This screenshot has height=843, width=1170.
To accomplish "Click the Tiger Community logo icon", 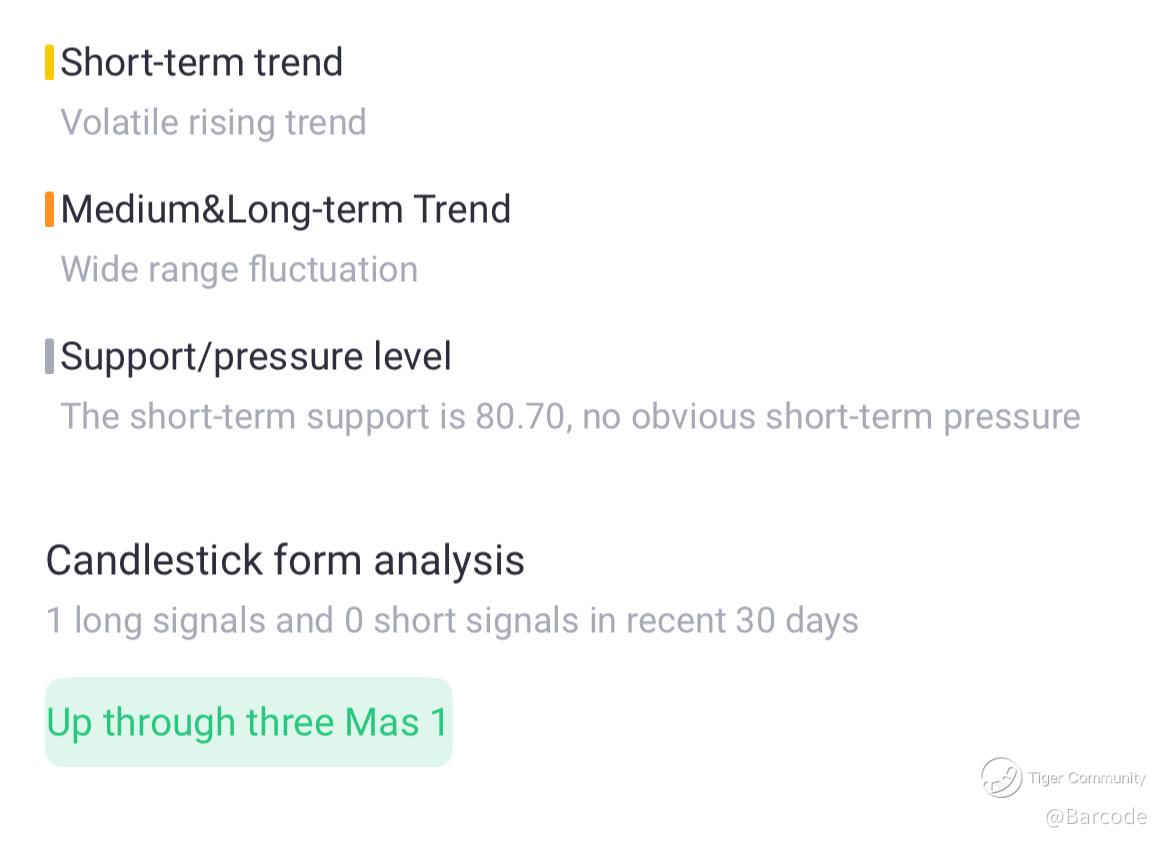I will point(1001,777).
